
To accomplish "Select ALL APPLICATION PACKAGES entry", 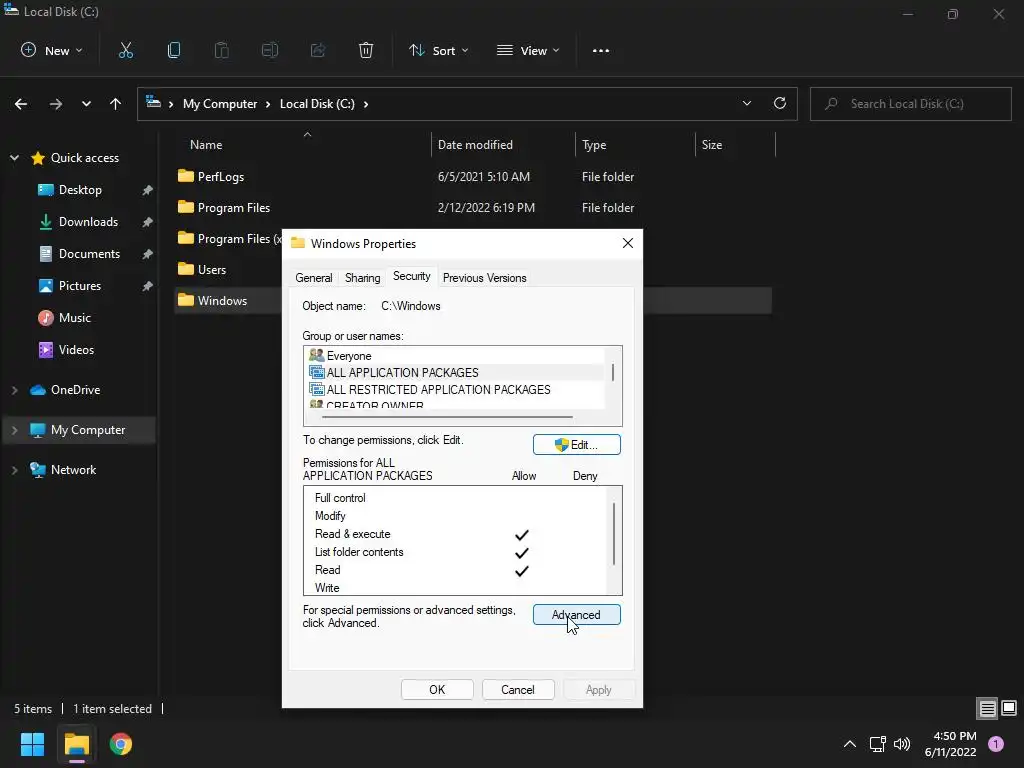I will coord(456,372).
